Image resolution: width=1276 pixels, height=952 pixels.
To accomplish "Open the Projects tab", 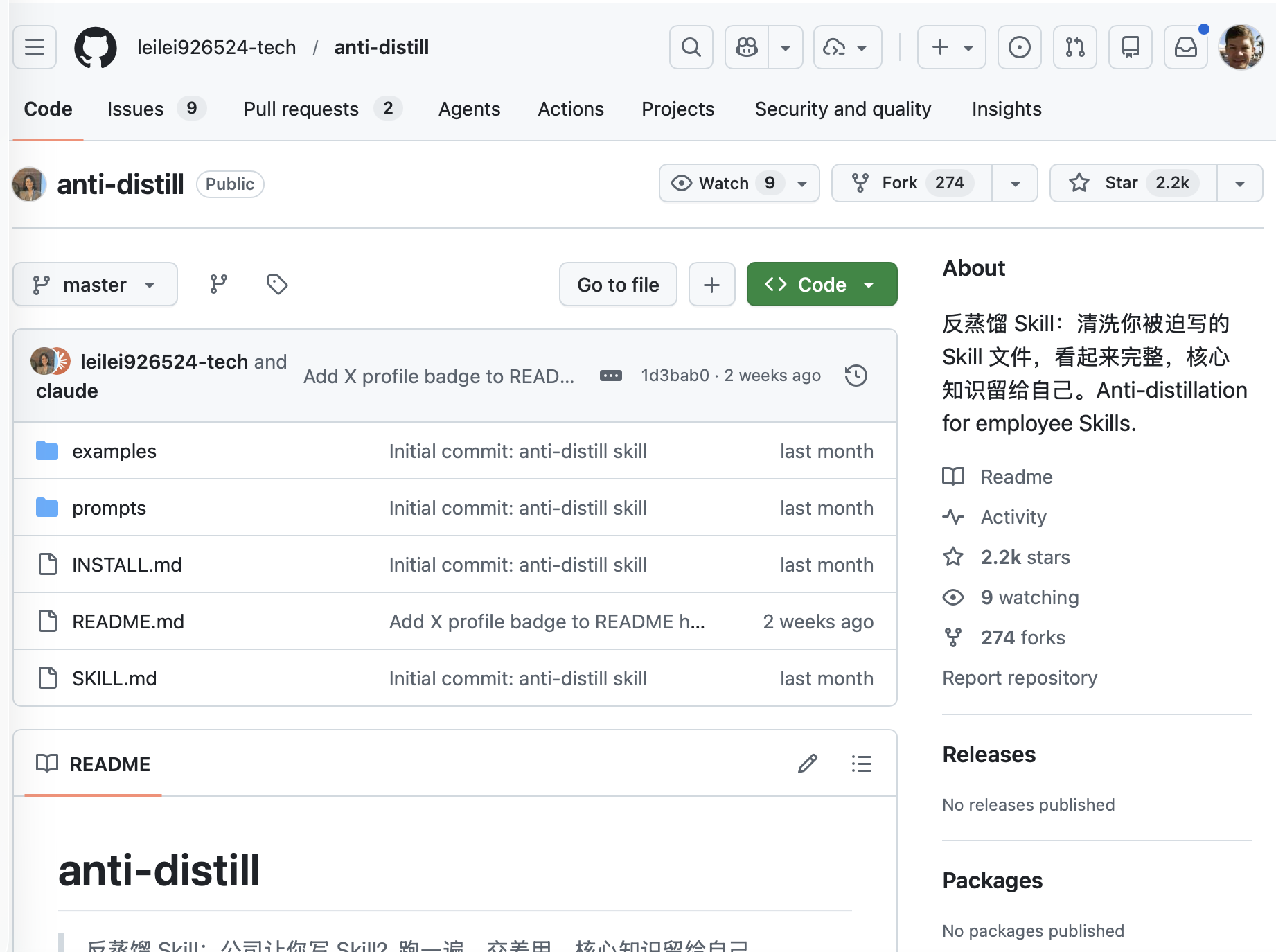I will [677, 109].
